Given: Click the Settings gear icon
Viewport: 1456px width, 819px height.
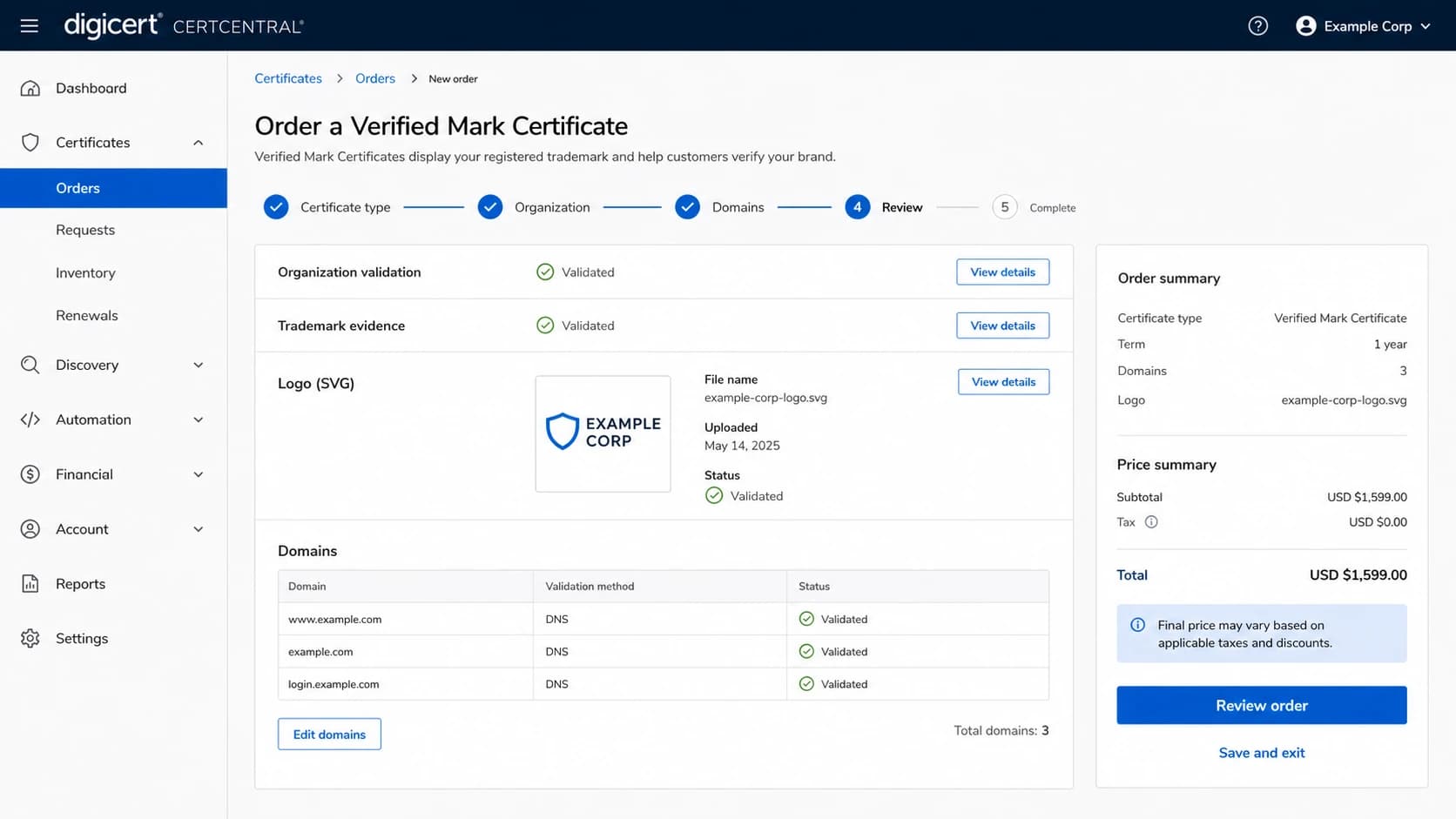Looking at the screenshot, I should (x=30, y=638).
